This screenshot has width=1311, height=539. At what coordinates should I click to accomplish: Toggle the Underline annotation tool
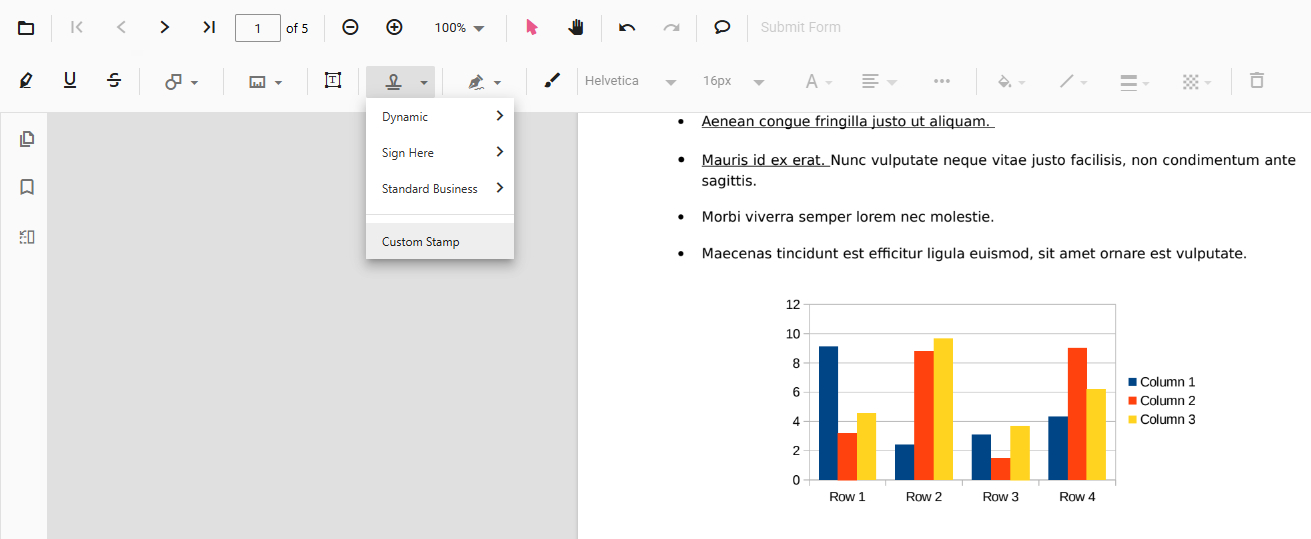70,81
